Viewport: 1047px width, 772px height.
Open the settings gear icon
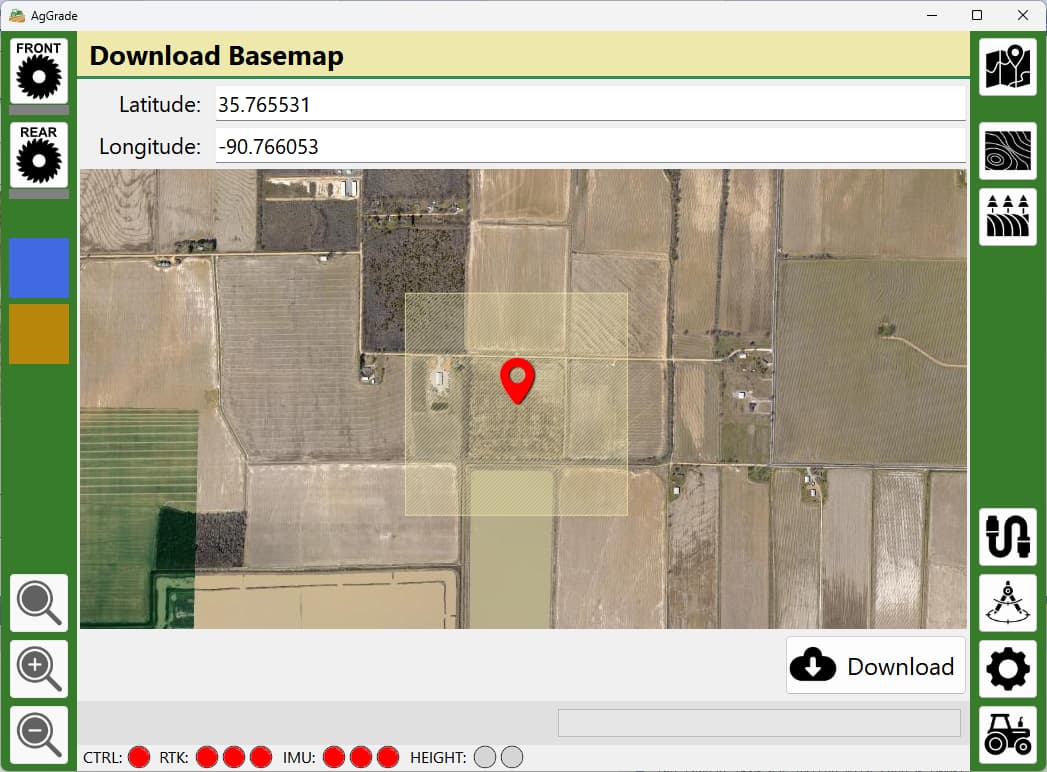pyautogui.click(x=1007, y=669)
